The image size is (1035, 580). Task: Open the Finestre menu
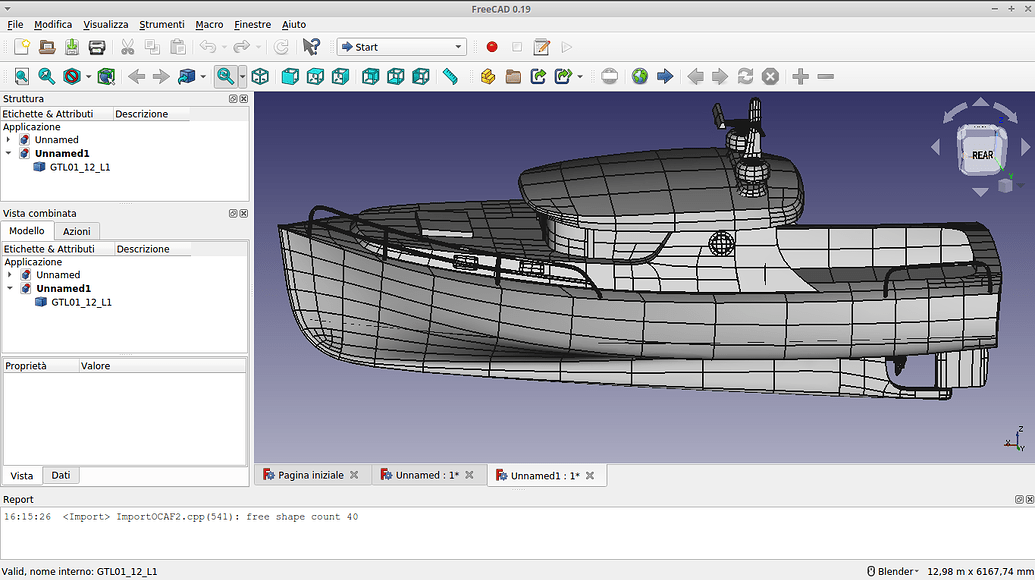tap(252, 24)
